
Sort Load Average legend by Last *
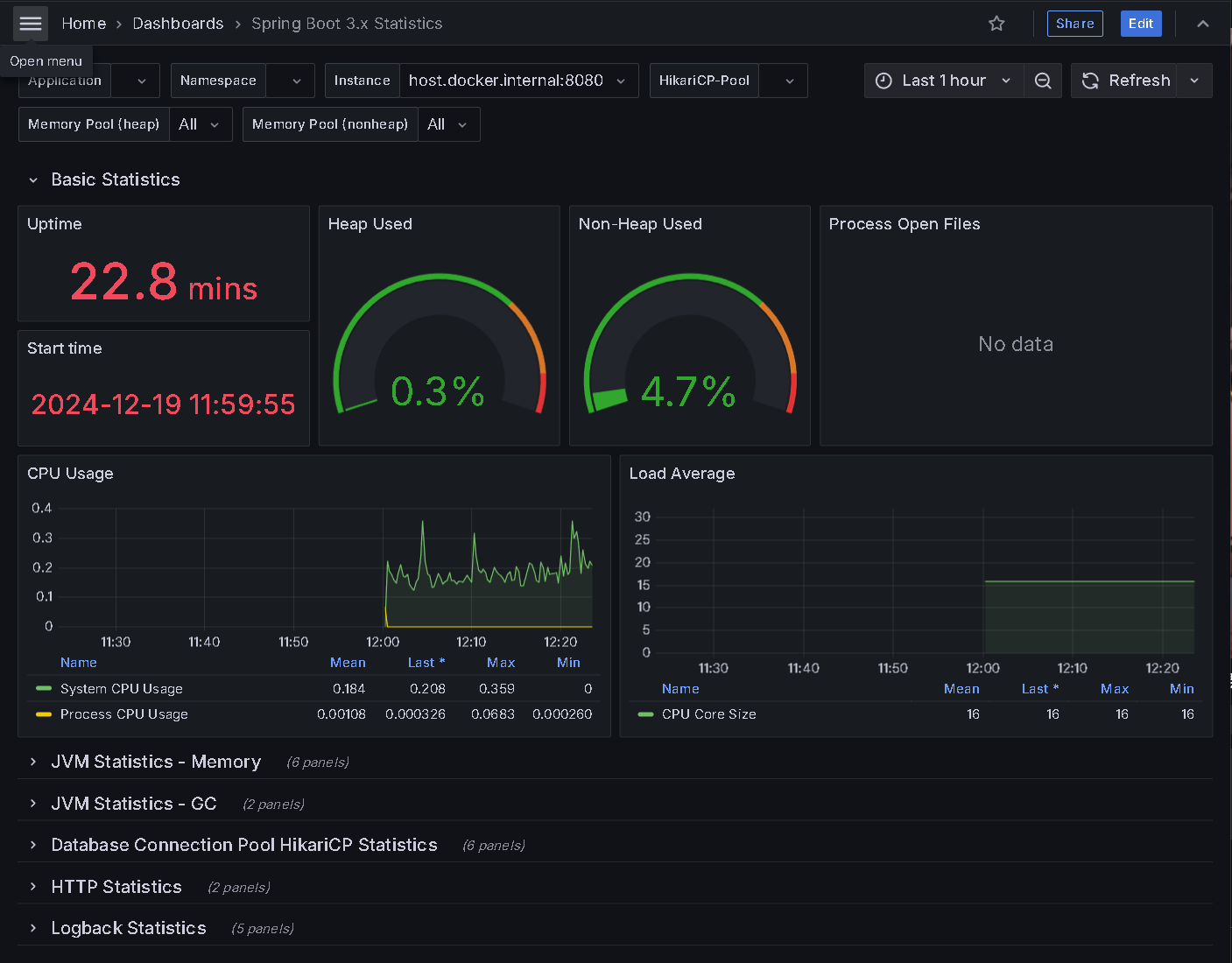pyautogui.click(x=1040, y=689)
